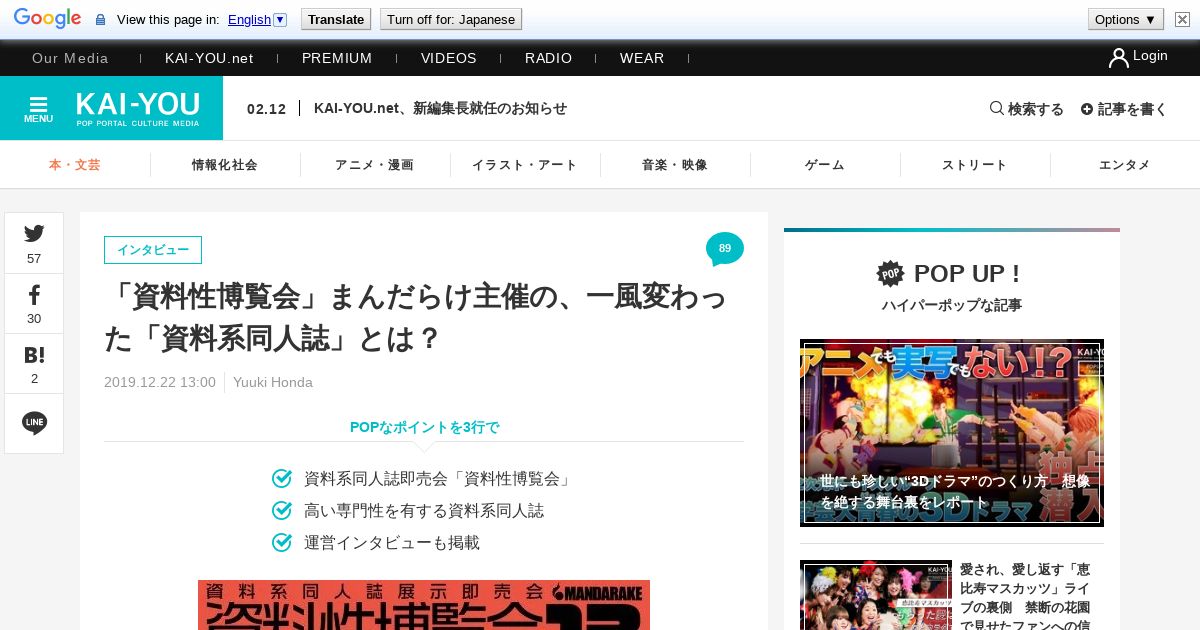Click the publish date 2019.12.22 13:00
Viewport: 1200px width, 630px height.
(x=160, y=382)
